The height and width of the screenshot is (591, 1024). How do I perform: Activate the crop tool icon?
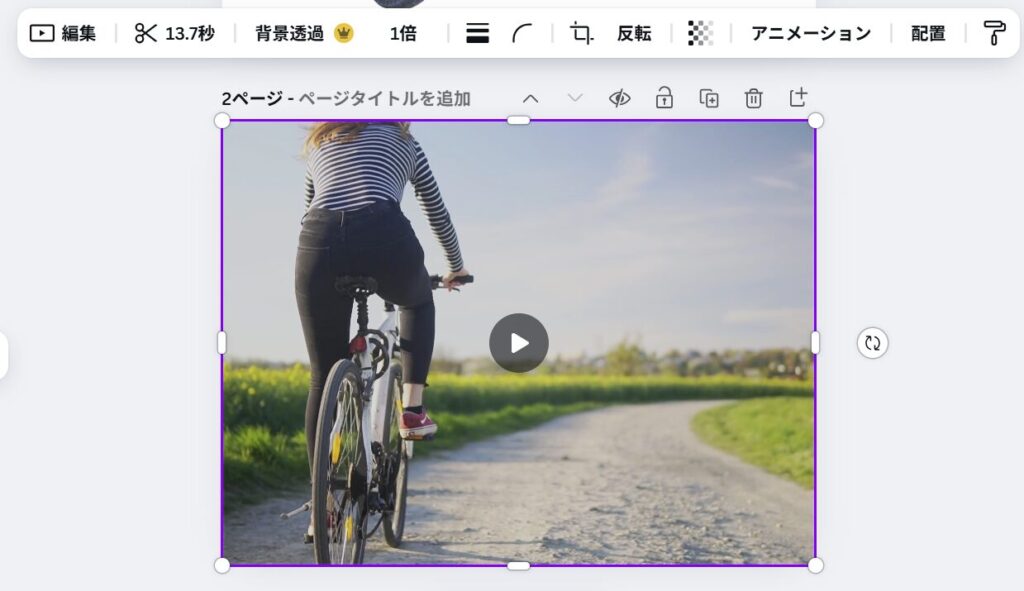[x=581, y=33]
